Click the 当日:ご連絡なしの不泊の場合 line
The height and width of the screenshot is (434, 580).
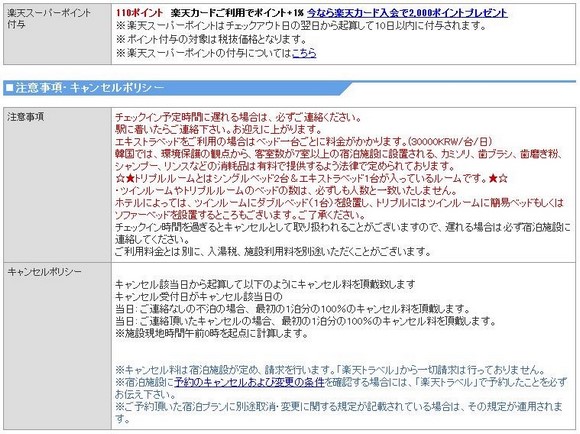(x=293, y=309)
